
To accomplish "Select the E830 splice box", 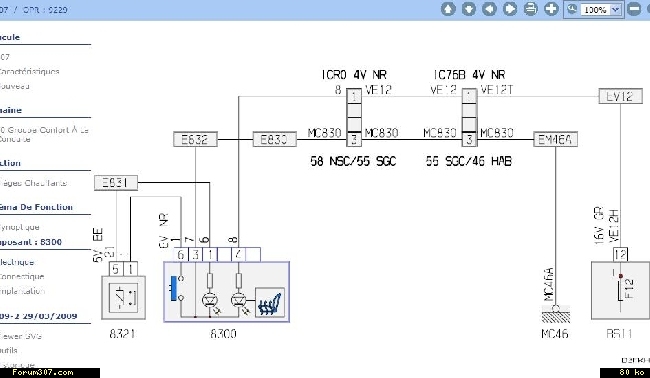I will click(275, 139).
